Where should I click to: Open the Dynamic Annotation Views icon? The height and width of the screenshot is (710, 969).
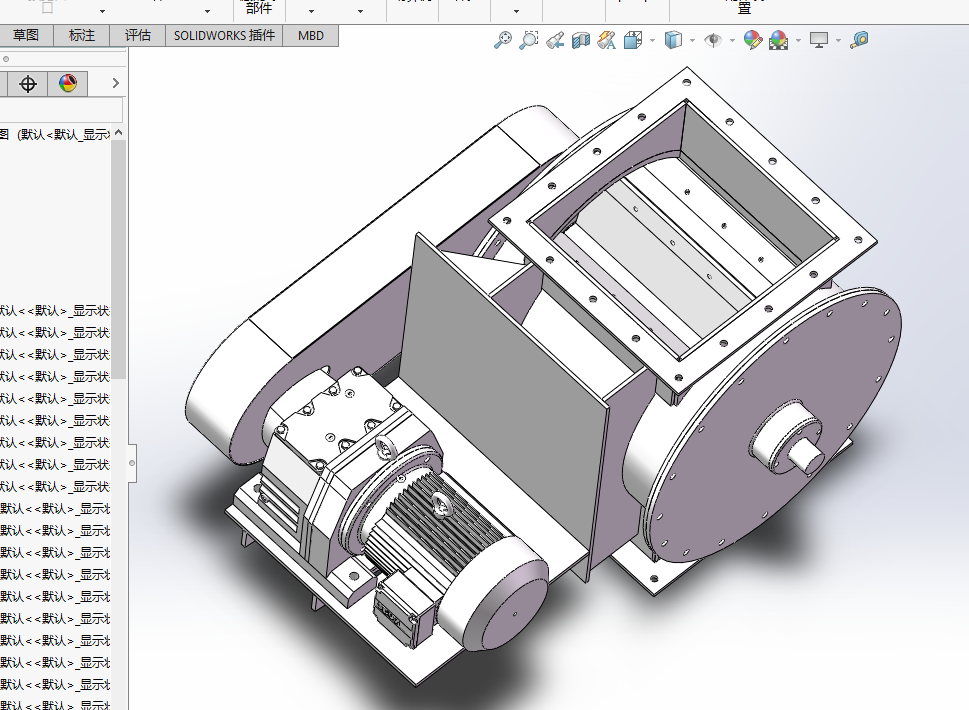[606, 40]
